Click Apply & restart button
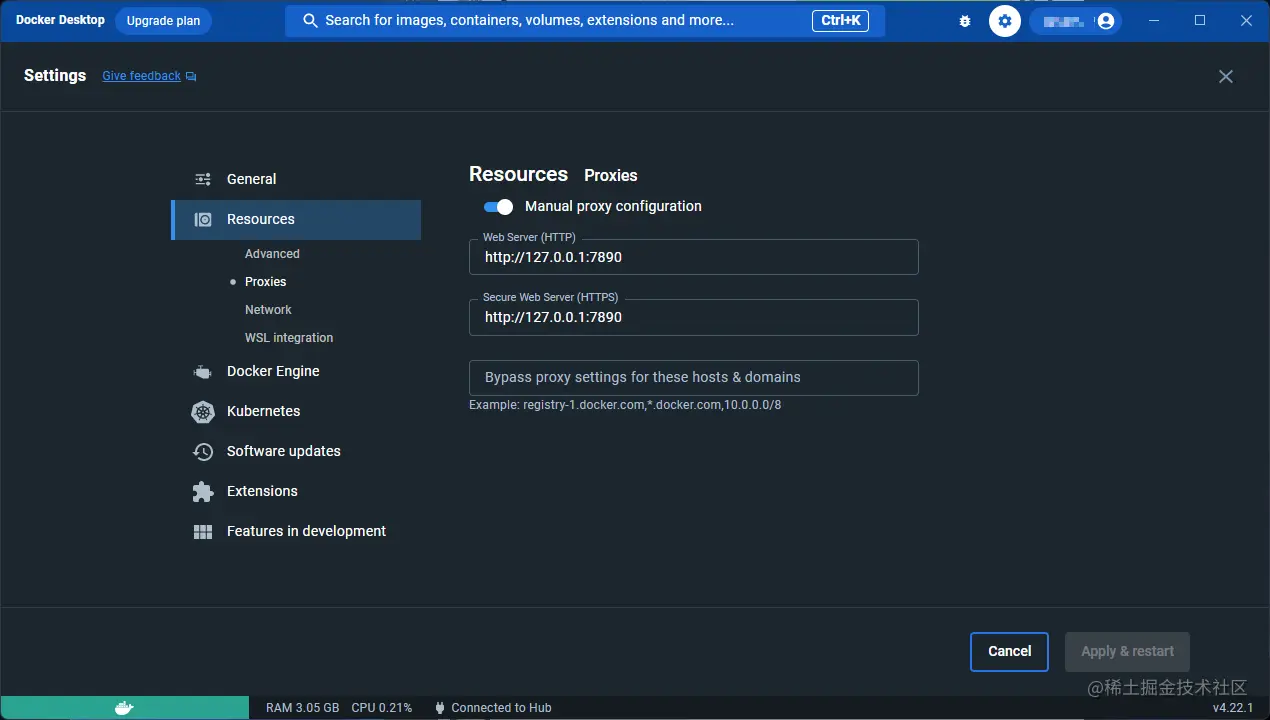Screen dimensions: 1270x720 (x=1127, y=651)
